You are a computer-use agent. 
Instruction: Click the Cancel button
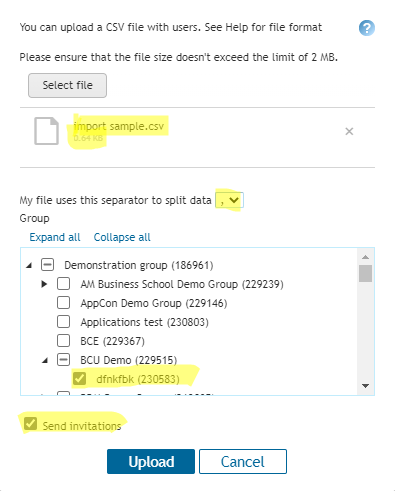pos(243,462)
